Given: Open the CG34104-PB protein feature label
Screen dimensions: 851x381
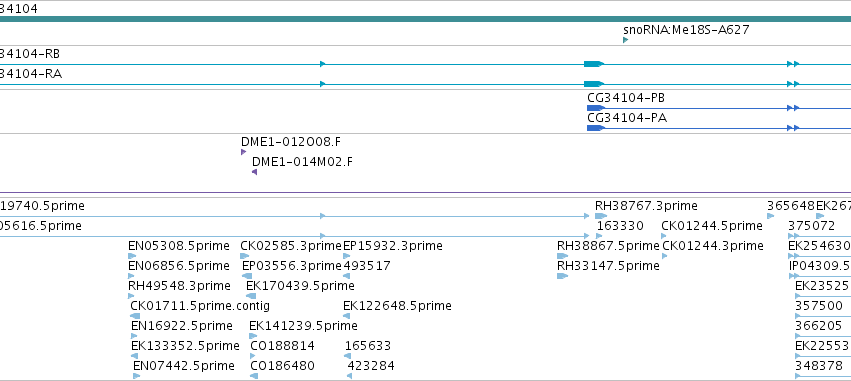Looking at the screenshot, I should click(x=626, y=98).
